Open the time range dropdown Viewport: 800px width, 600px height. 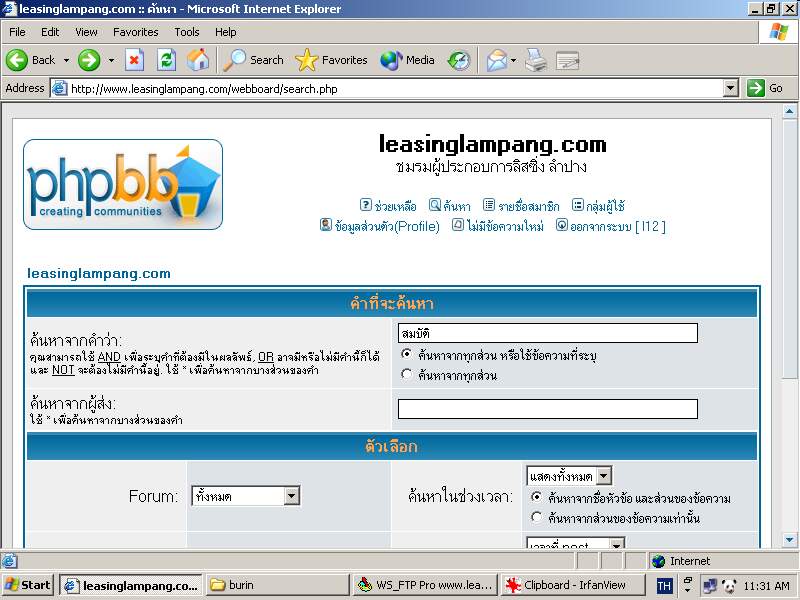click(603, 476)
